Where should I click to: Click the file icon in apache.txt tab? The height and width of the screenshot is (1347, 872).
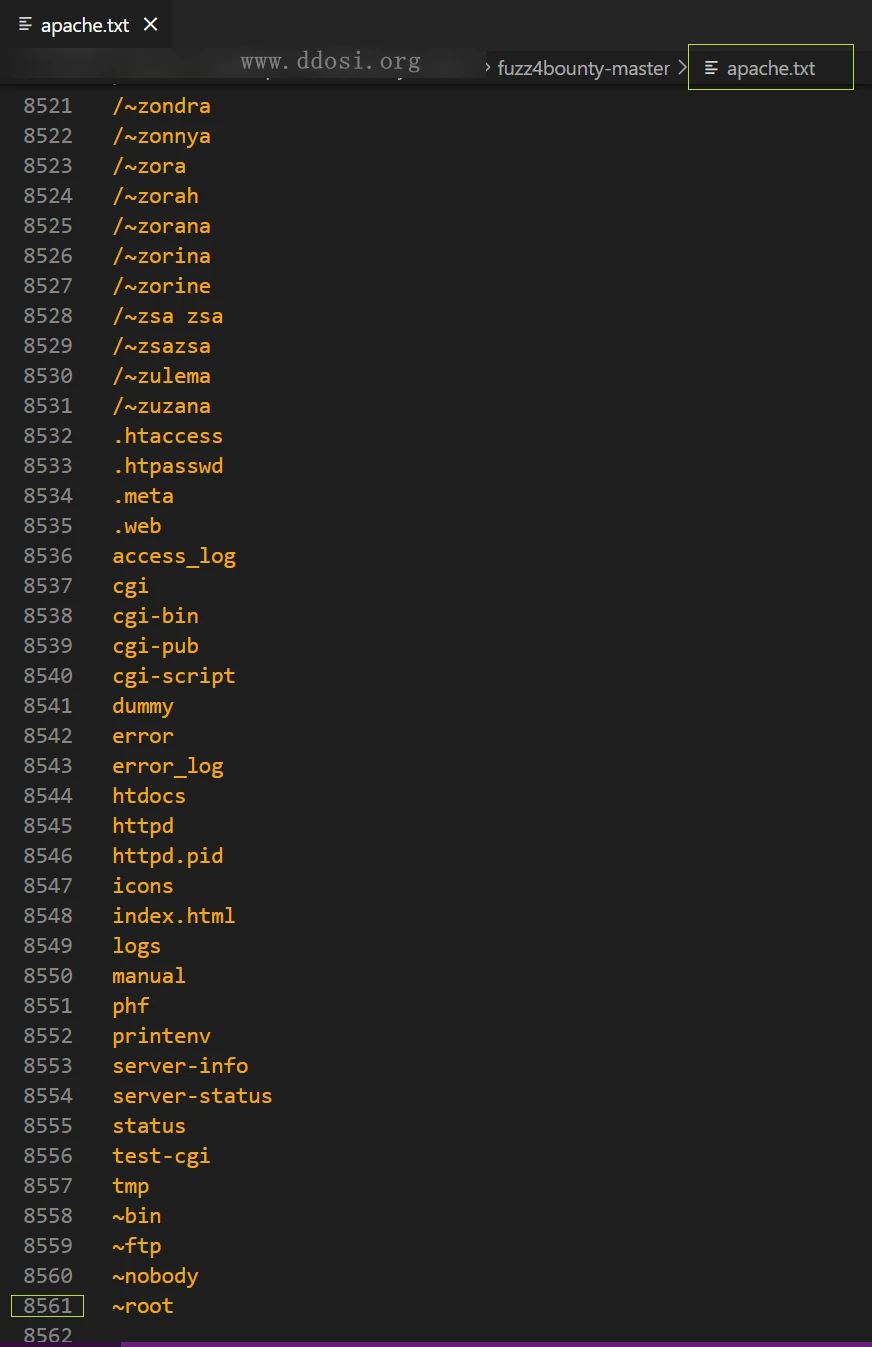pyautogui.click(x=26, y=25)
